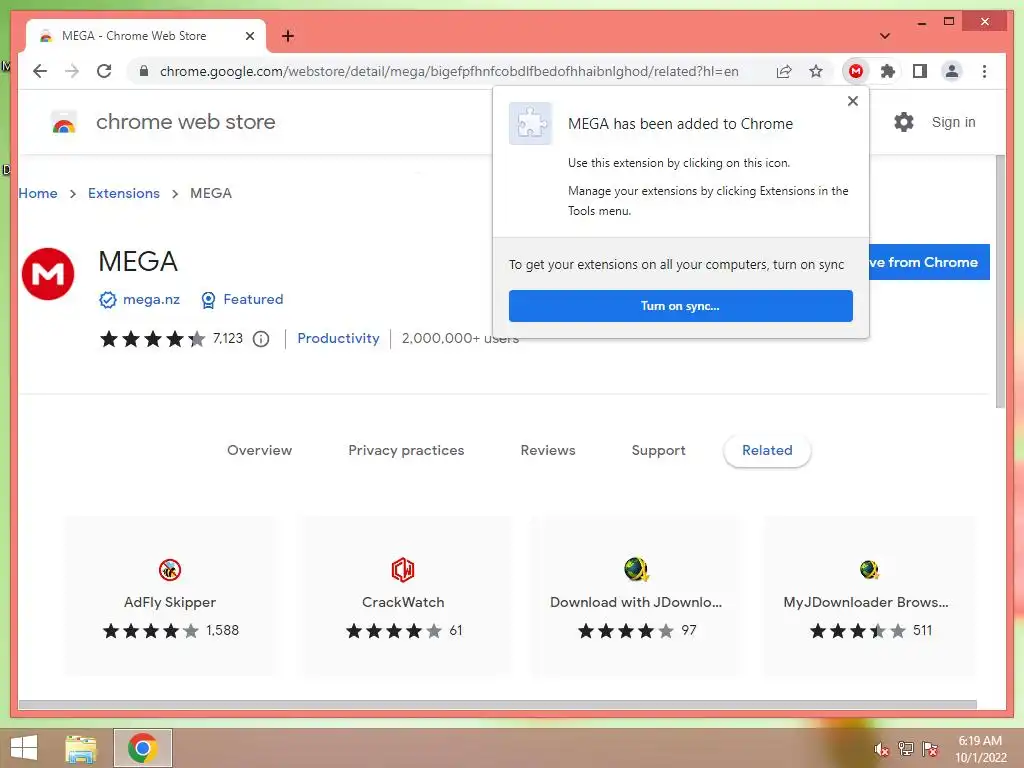Expand the tab search chevron

point(884,36)
